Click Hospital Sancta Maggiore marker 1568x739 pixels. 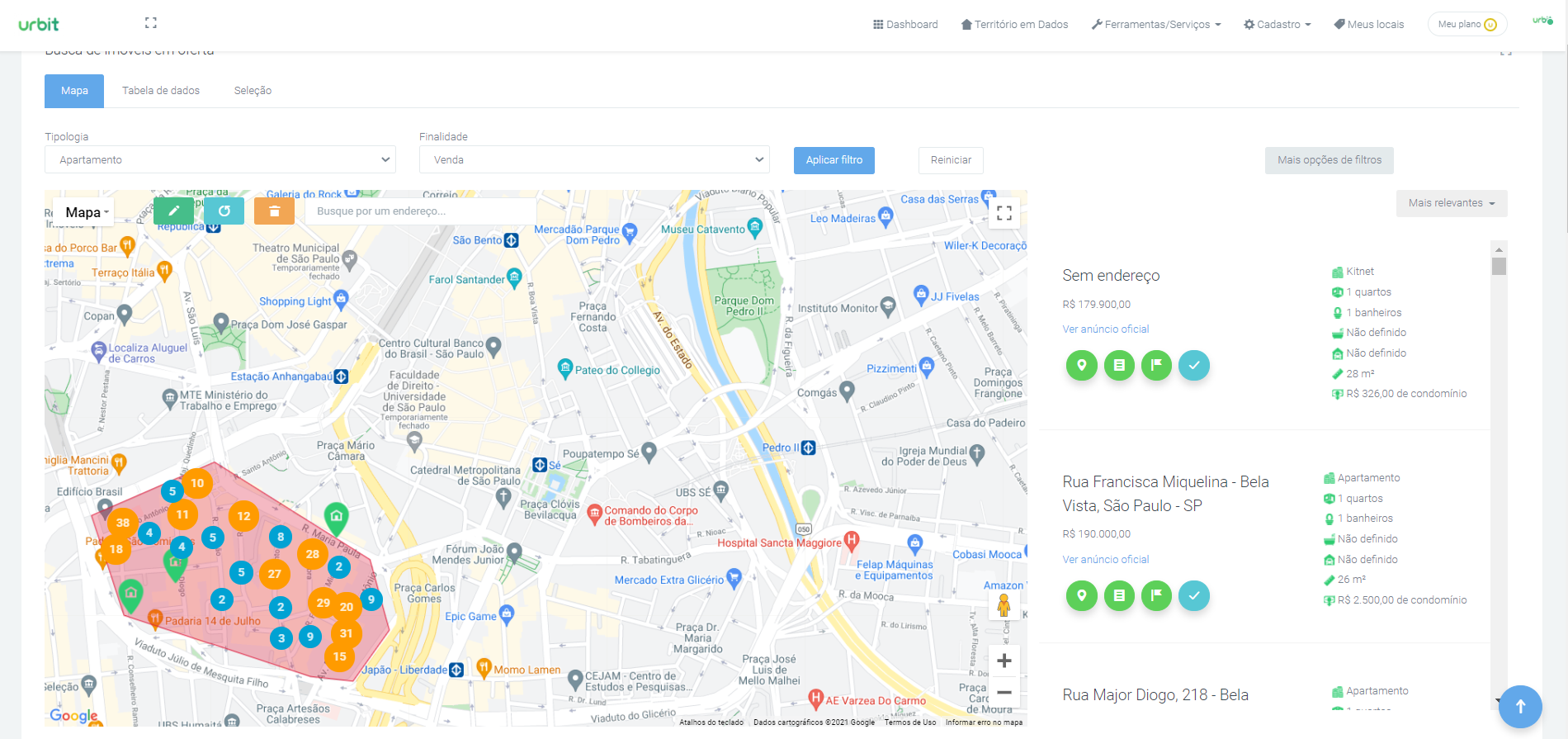tap(852, 541)
